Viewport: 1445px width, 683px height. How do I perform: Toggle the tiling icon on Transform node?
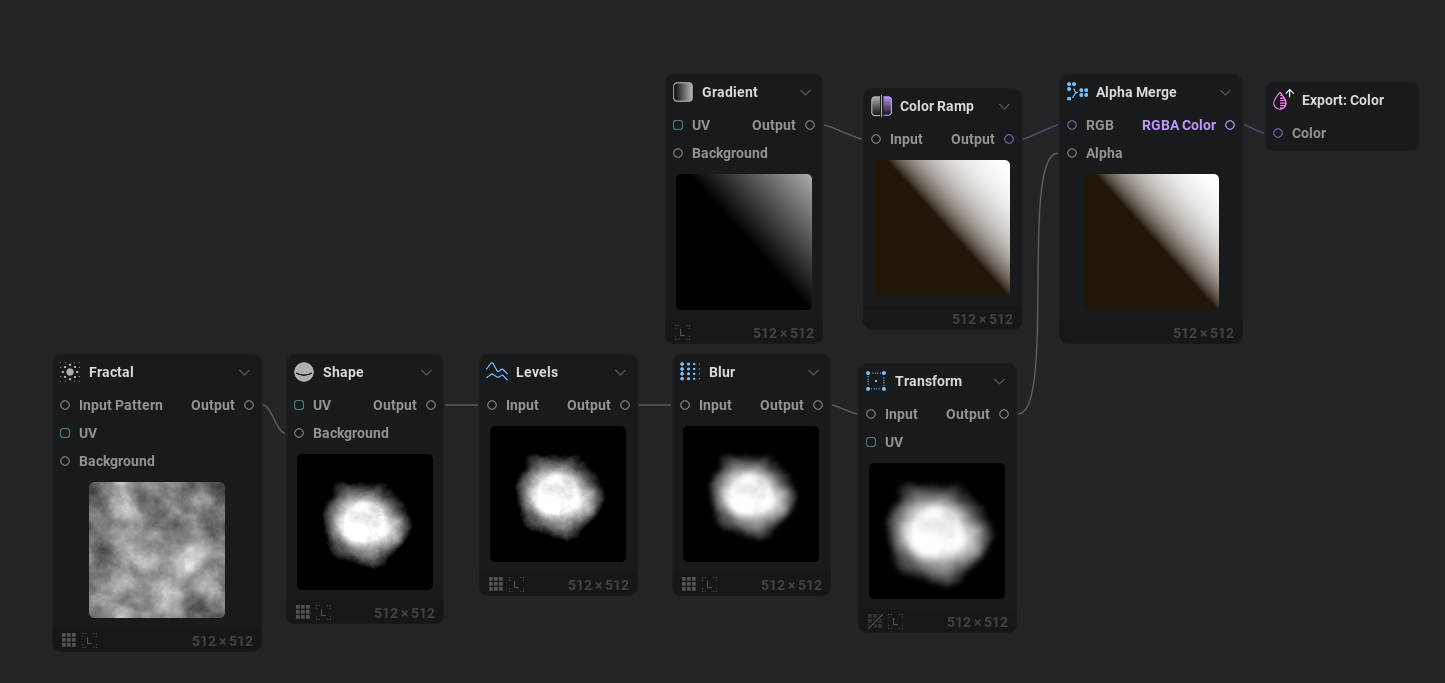(x=875, y=621)
